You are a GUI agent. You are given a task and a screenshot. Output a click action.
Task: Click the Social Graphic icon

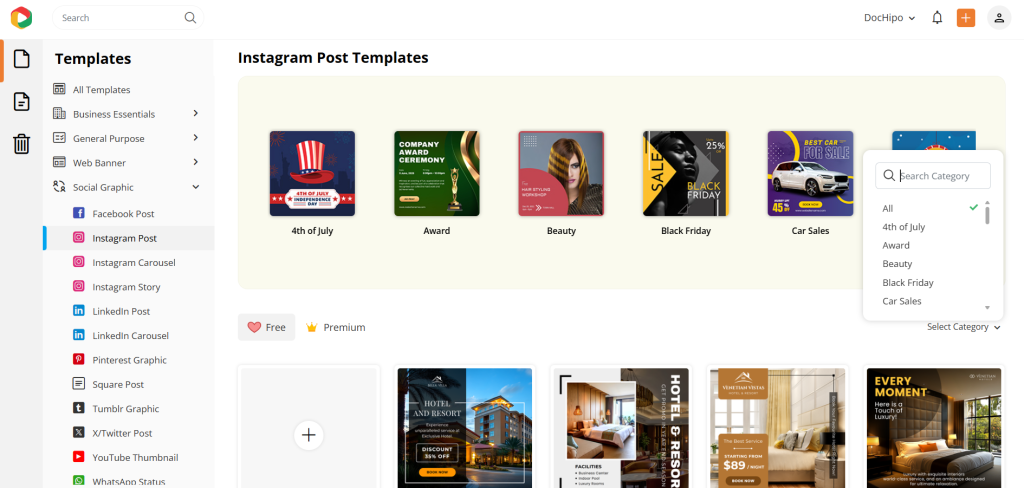(59, 187)
